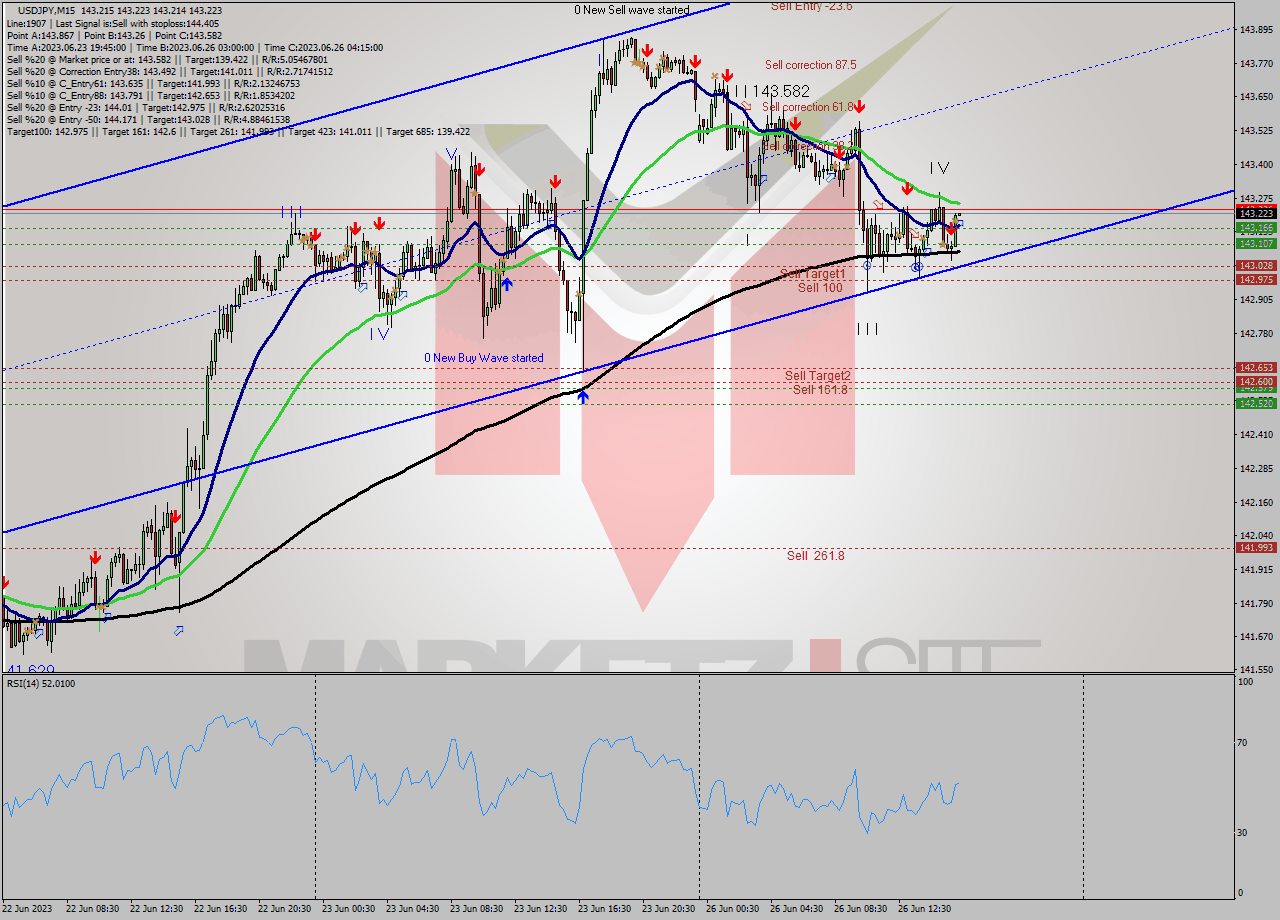The height and width of the screenshot is (920, 1280).
Task: Click the current price tag 143.223
Action: click(x=1256, y=213)
